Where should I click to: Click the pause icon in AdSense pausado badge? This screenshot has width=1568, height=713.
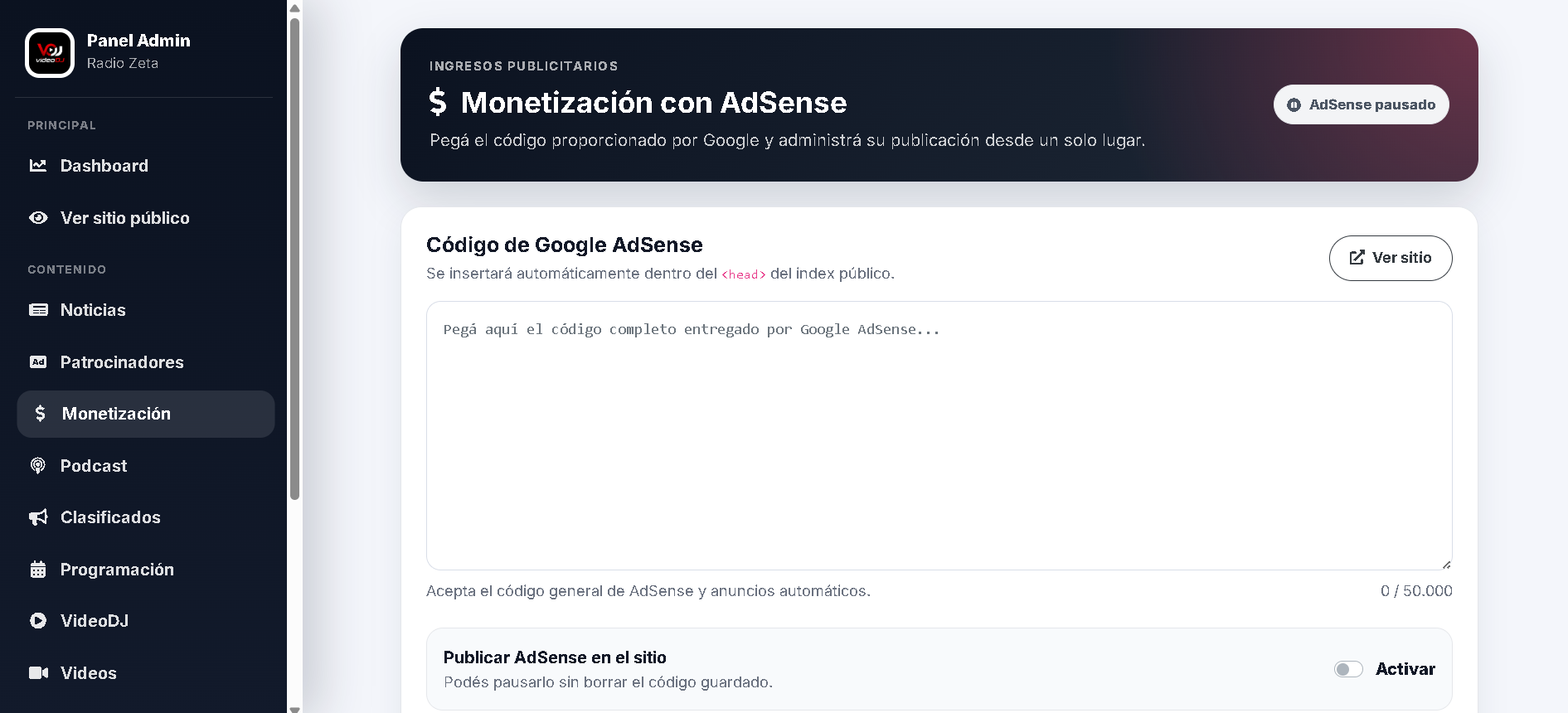pos(1294,105)
